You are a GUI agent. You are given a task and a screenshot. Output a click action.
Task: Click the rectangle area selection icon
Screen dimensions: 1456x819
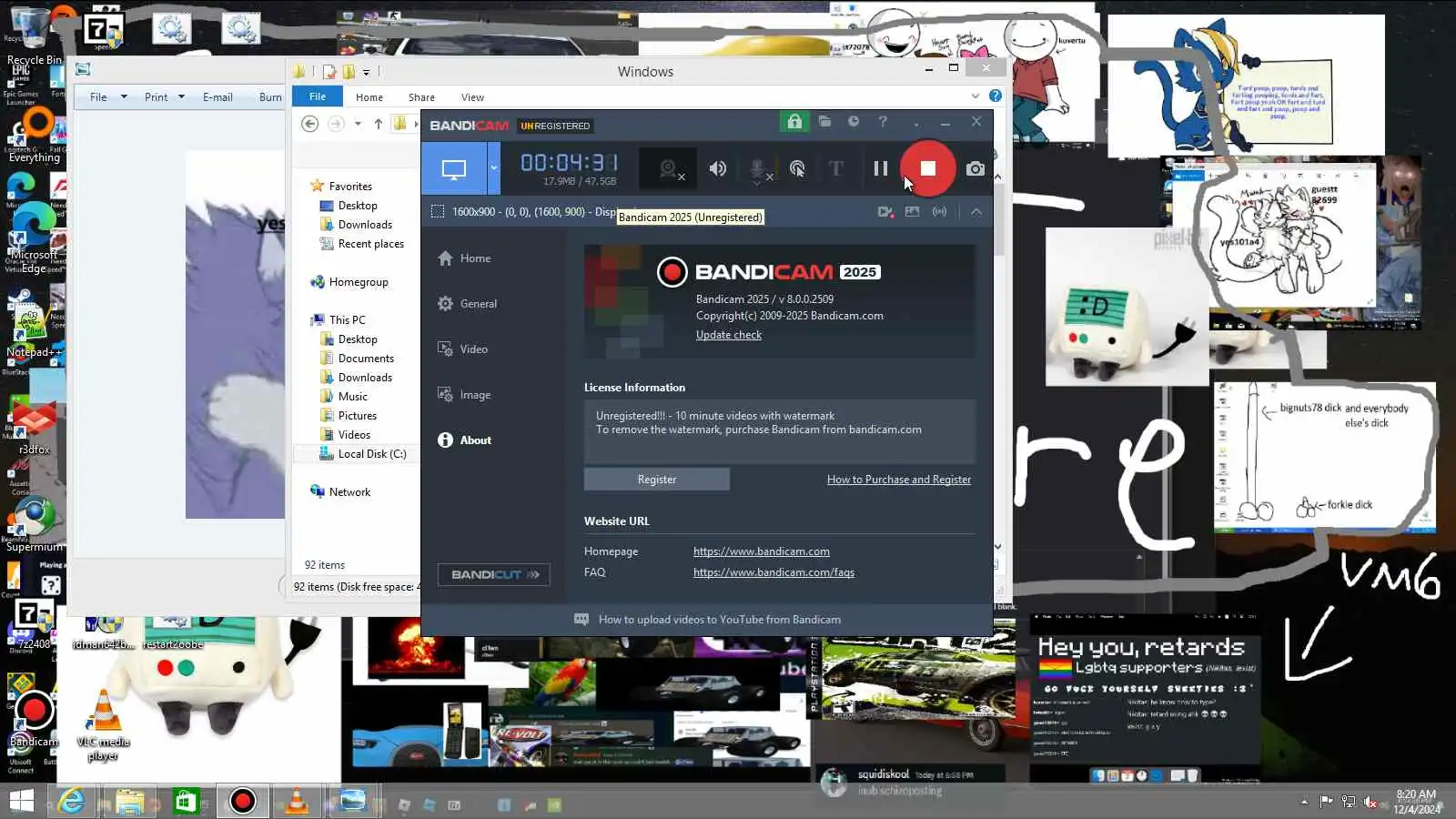pos(438,211)
